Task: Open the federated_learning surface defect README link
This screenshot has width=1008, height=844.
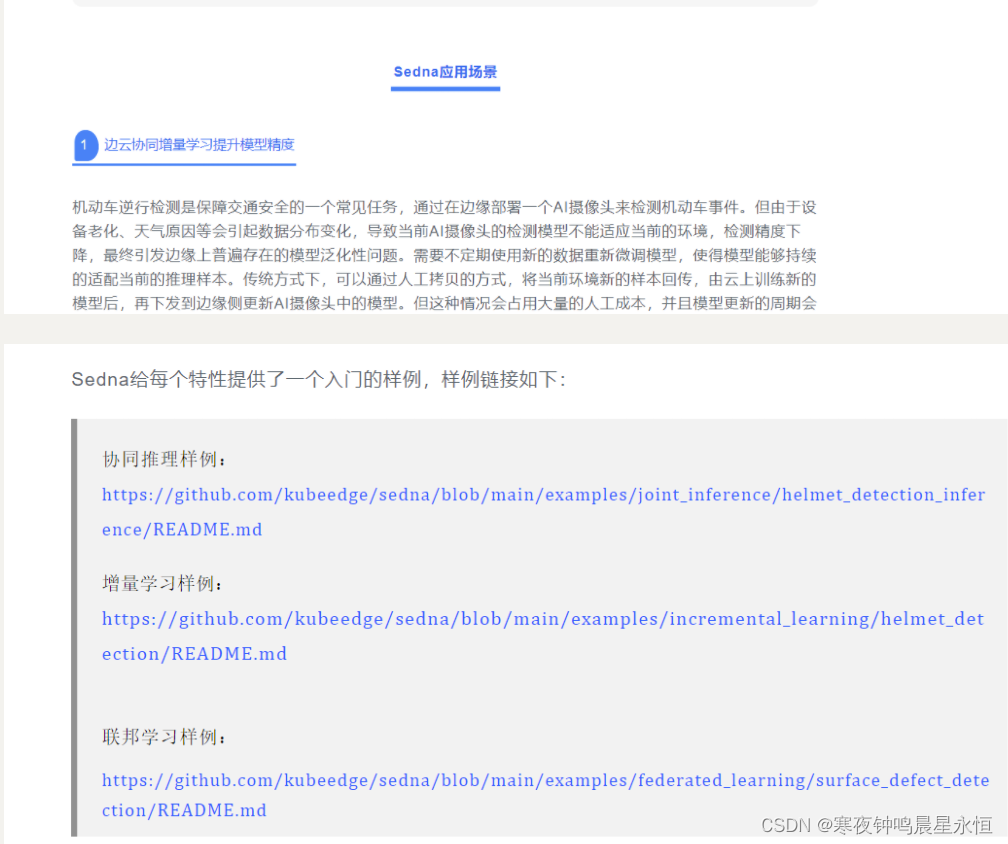Action: (x=545, y=795)
